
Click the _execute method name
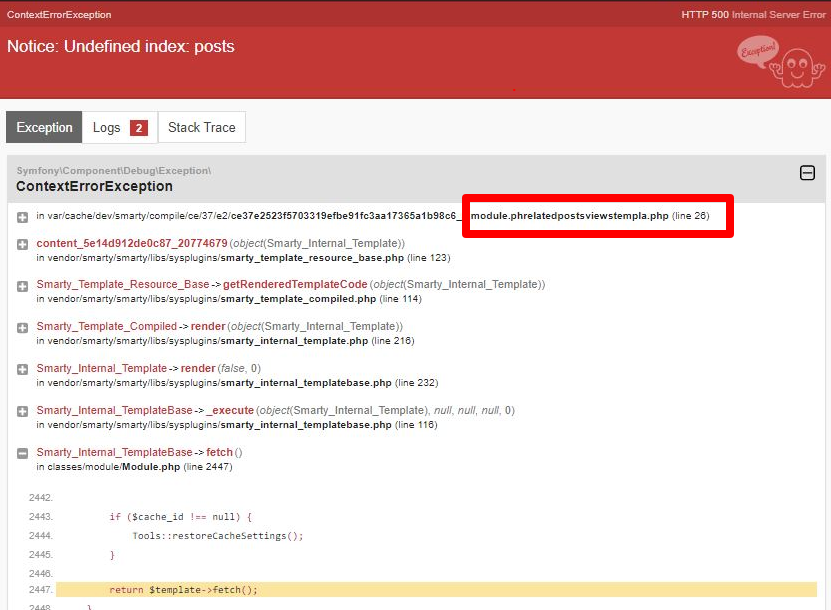tap(230, 410)
